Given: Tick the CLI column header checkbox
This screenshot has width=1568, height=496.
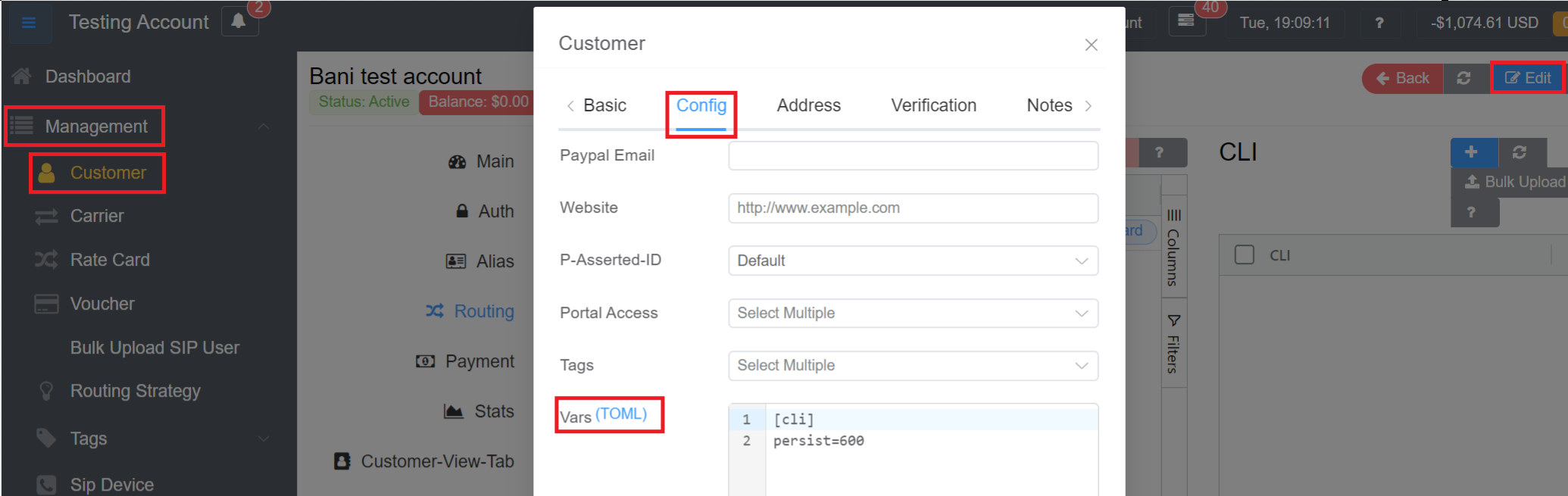Looking at the screenshot, I should [x=1244, y=255].
